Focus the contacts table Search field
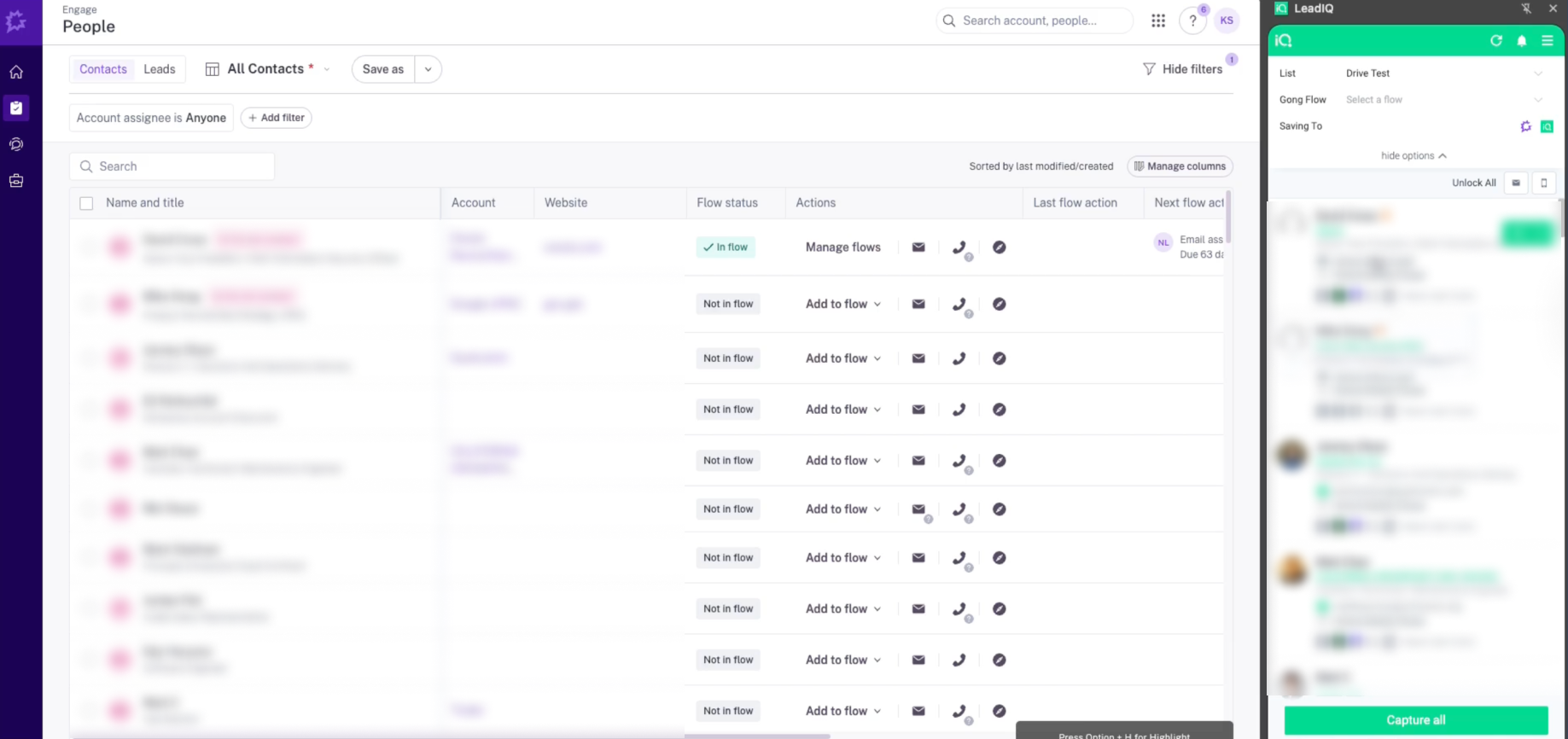Image resolution: width=1568 pixels, height=739 pixels. pos(172,166)
